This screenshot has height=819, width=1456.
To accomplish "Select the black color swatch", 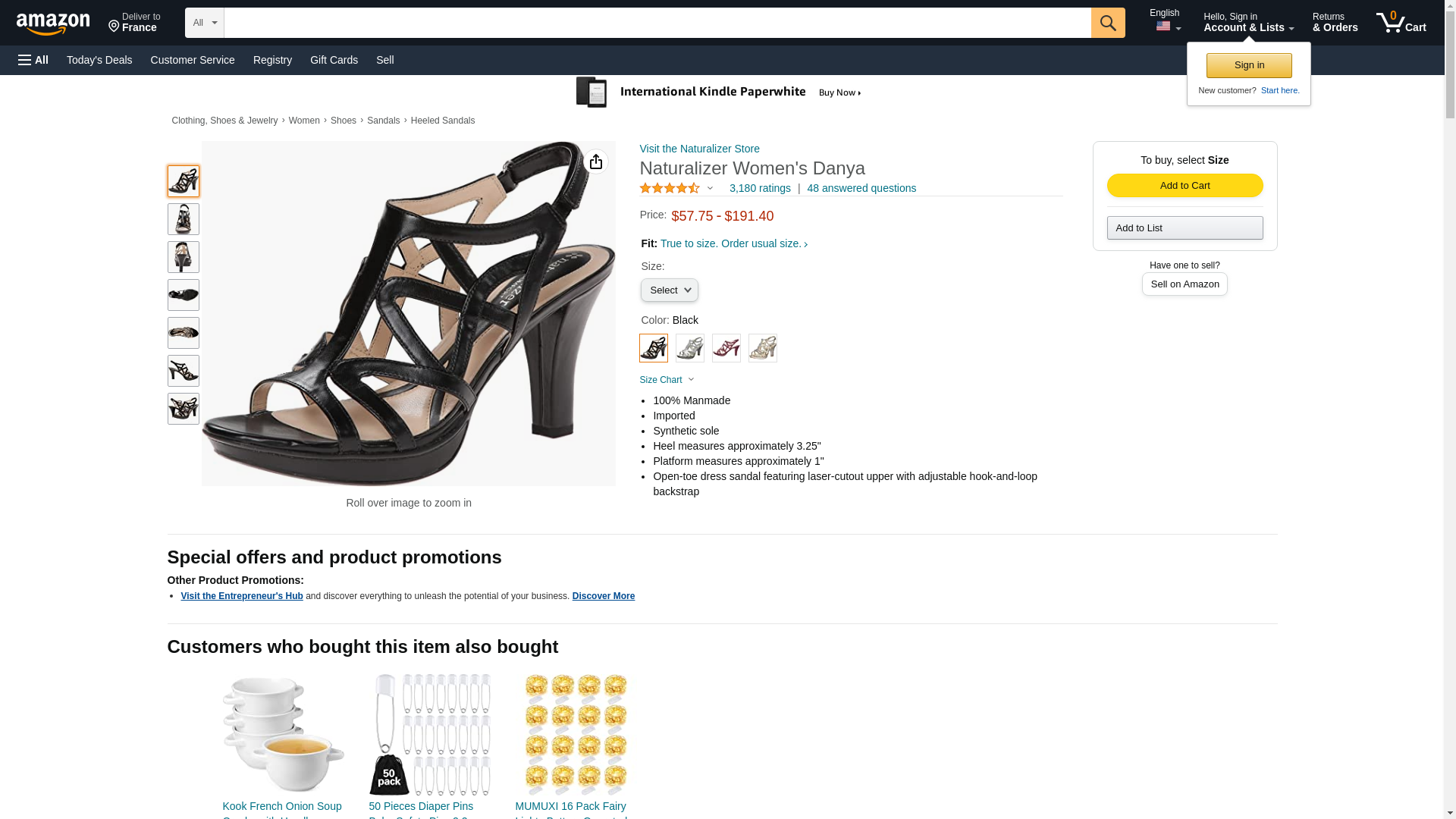I will [654, 348].
